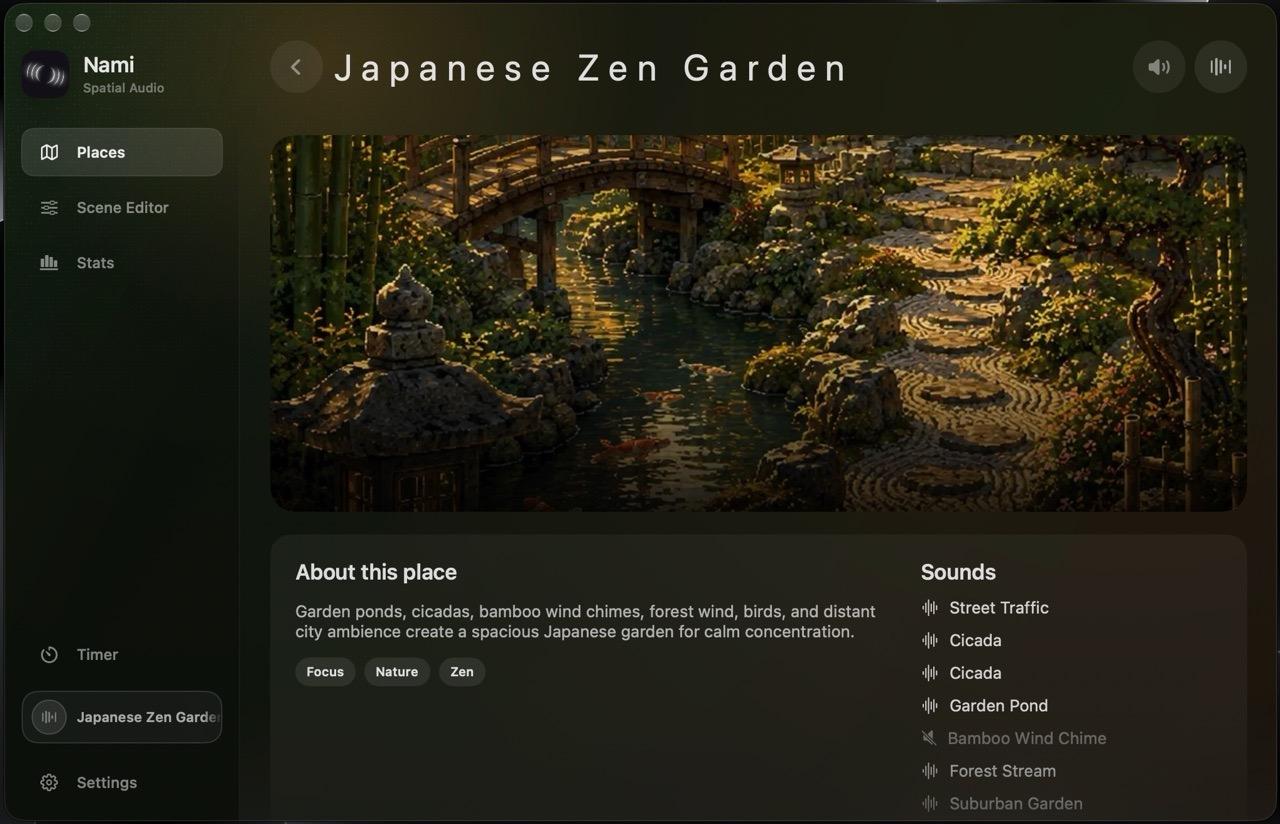Viewport: 1280px width, 824px height.
Task: Toggle the Garden Pond sound icon
Action: pyautogui.click(x=930, y=705)
